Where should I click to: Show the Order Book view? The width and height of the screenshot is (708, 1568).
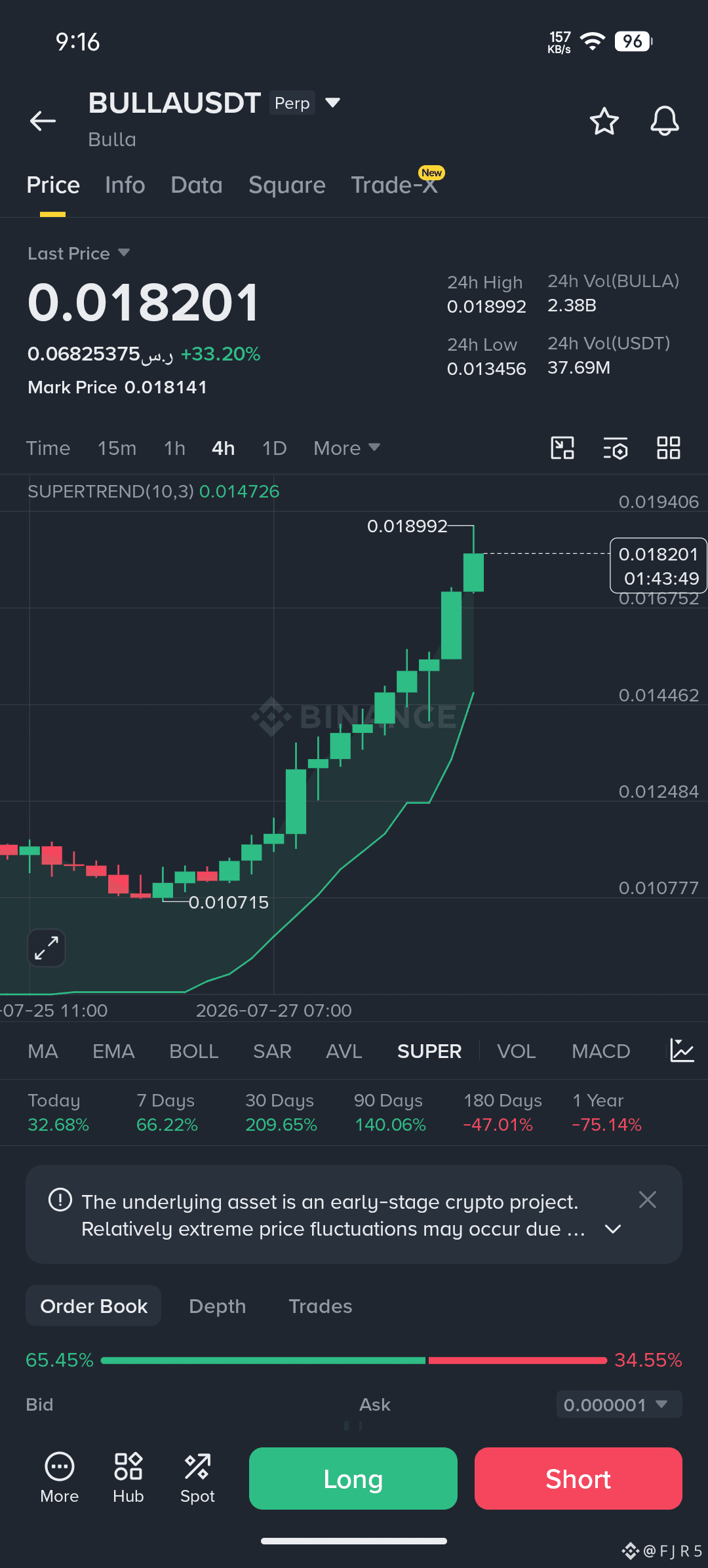click(94, 1306)
